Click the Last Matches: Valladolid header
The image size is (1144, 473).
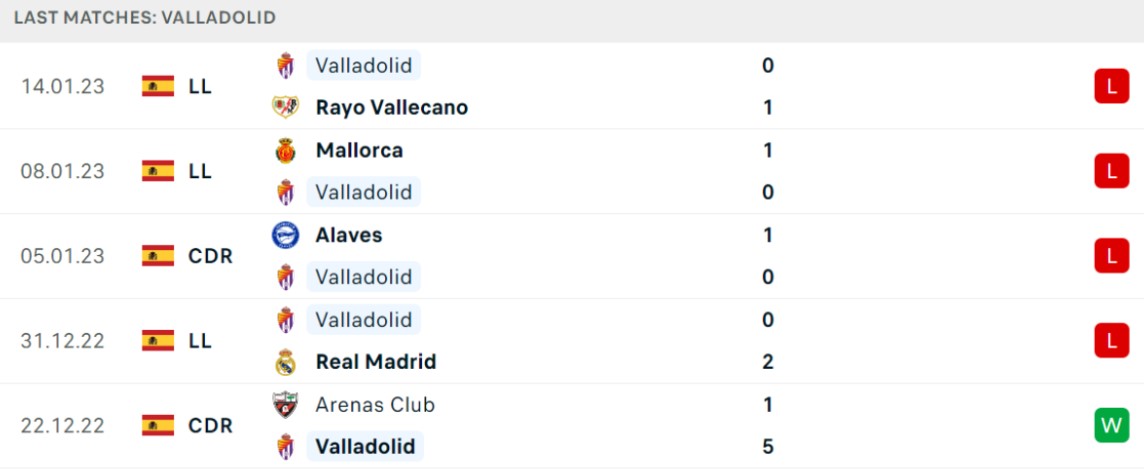tap(145, 18)
